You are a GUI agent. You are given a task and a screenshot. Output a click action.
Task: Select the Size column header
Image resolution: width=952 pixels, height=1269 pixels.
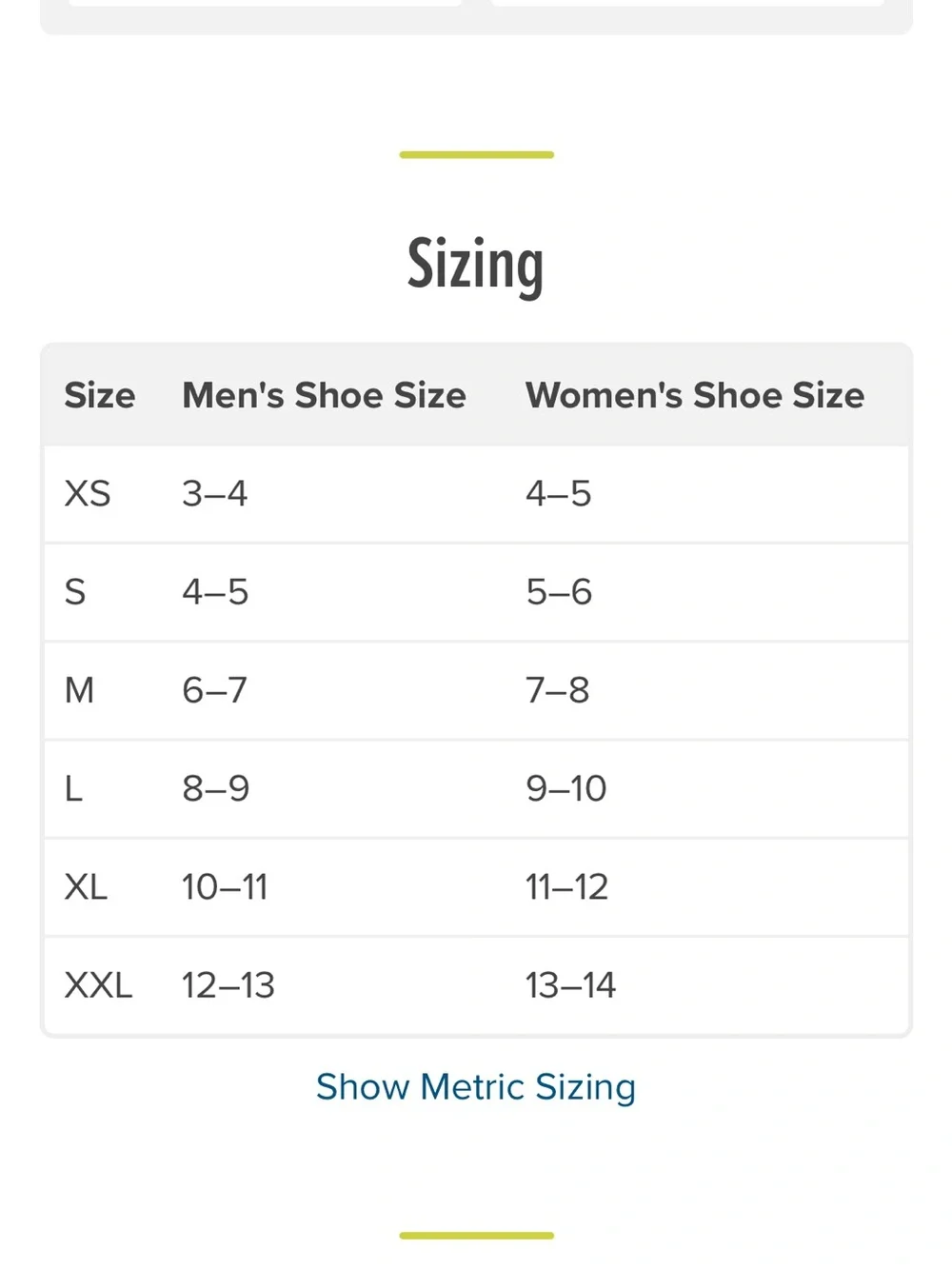pos(100,395)
